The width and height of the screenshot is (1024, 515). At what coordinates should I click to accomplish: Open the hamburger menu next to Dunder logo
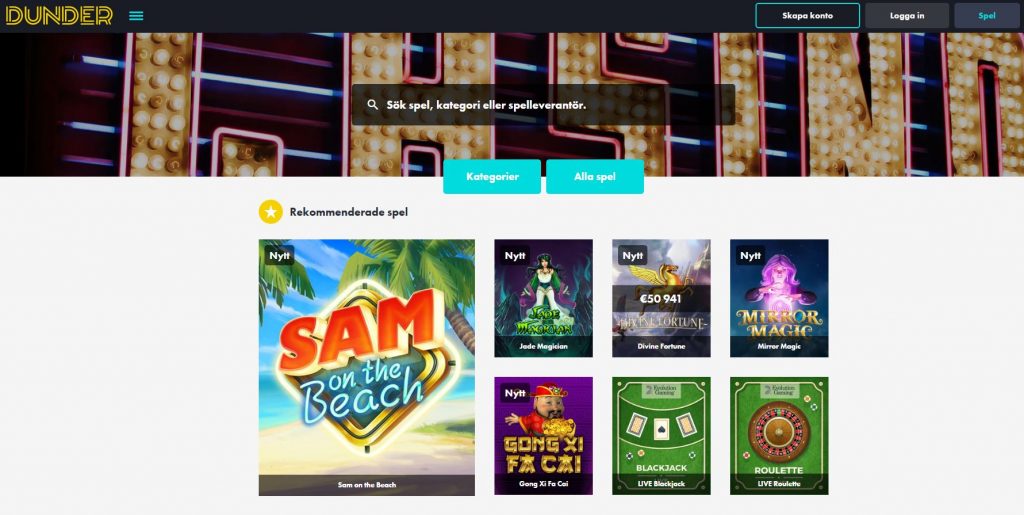(x=136, y=16)
